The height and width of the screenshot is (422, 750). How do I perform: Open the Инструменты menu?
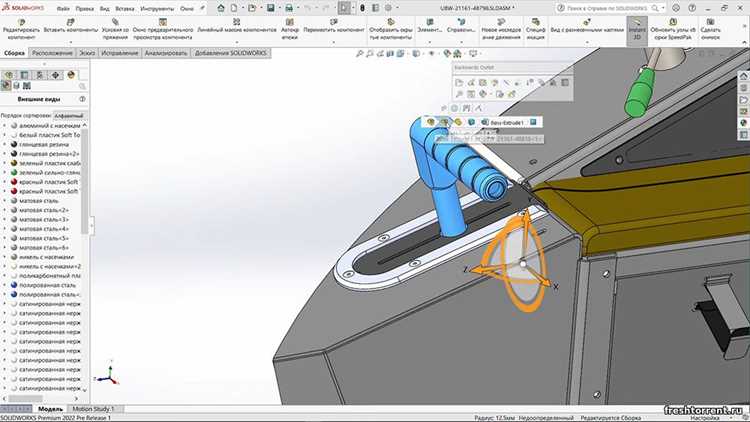157,9
